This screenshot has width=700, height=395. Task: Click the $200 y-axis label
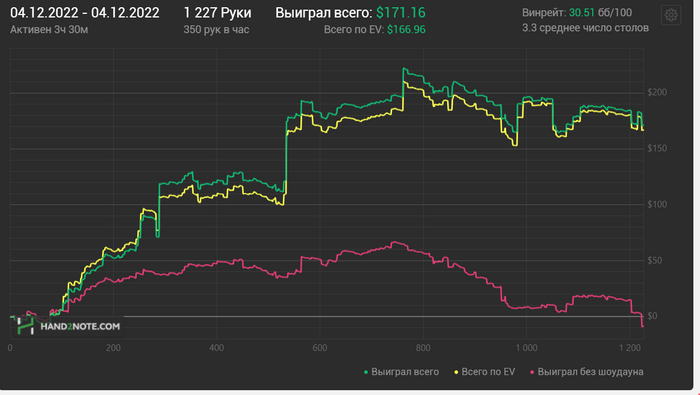tap(658, 92)
